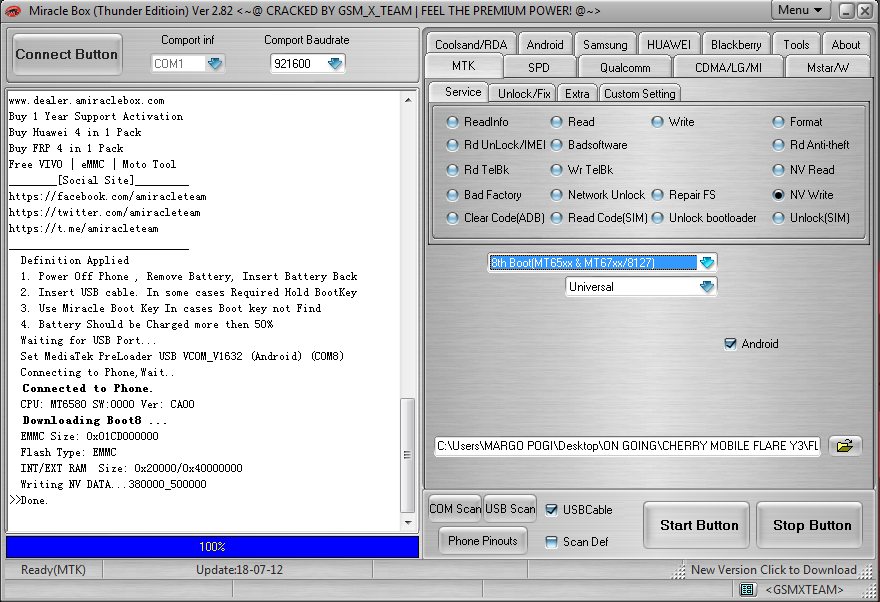
Task: Click the log scrollbar up arrow
Action: [x=408, y=100]
